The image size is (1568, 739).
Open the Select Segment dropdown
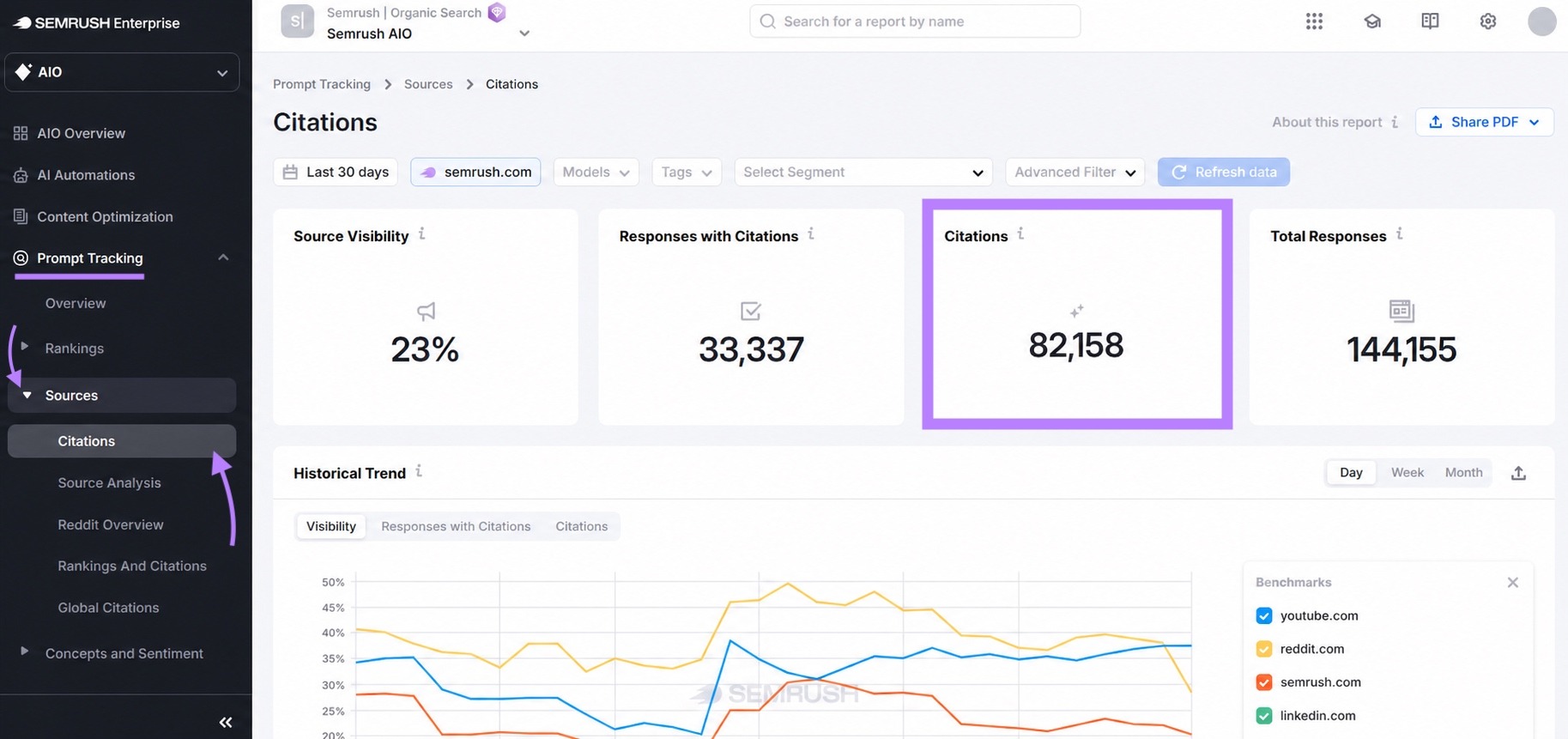coord(863,172)
